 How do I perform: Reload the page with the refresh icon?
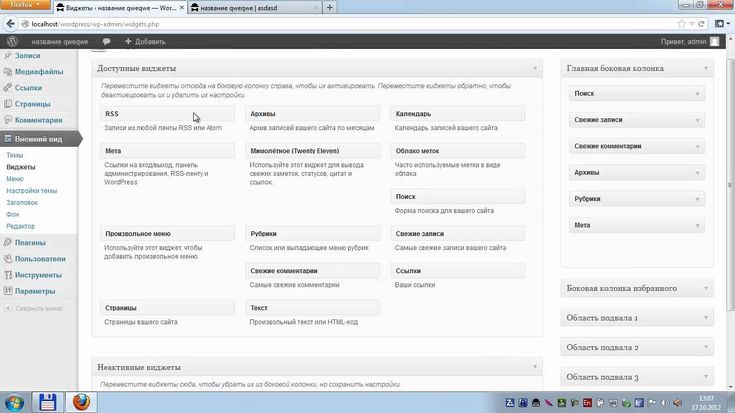click(x=701, y=24)
